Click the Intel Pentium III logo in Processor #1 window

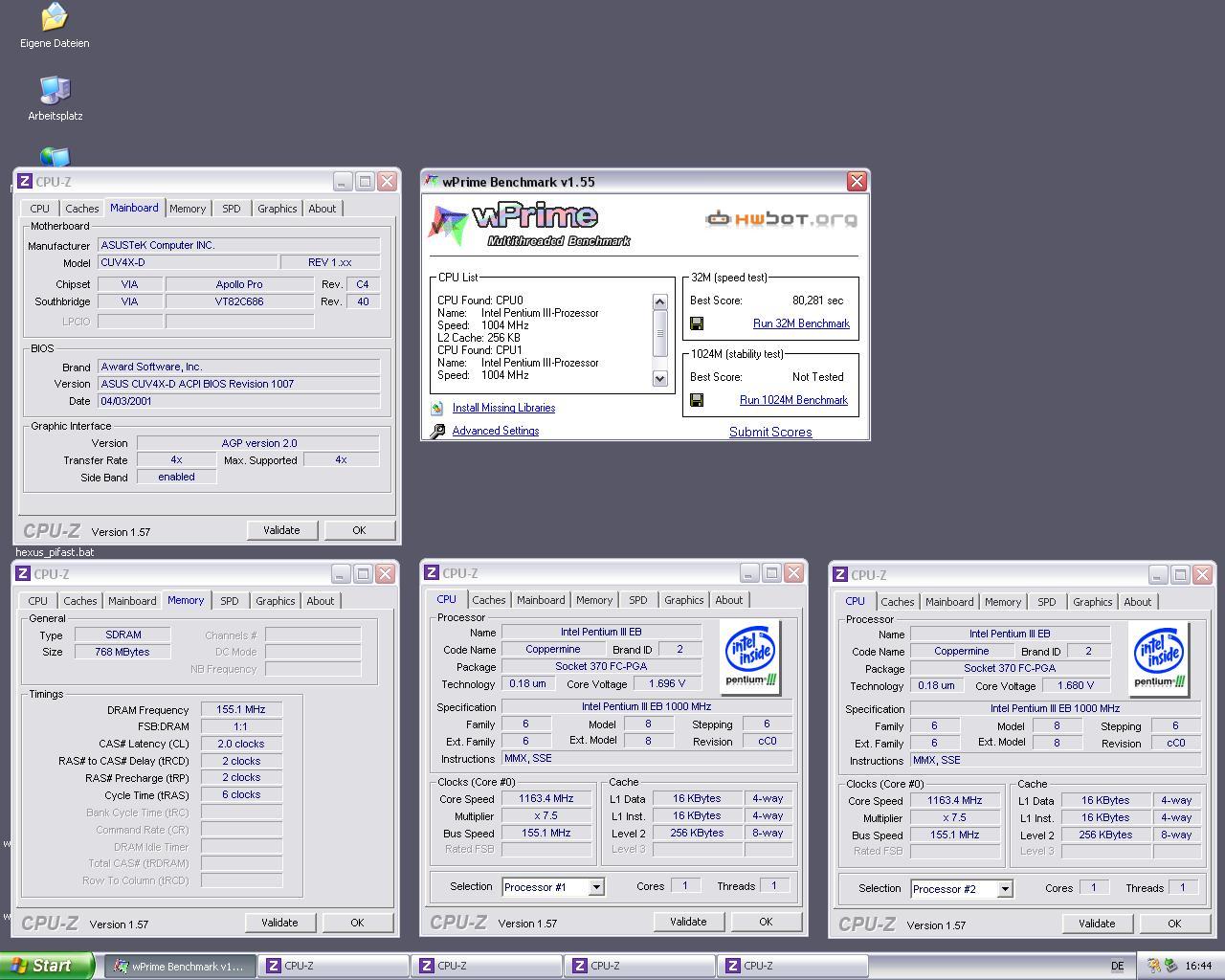click(750, 657)
